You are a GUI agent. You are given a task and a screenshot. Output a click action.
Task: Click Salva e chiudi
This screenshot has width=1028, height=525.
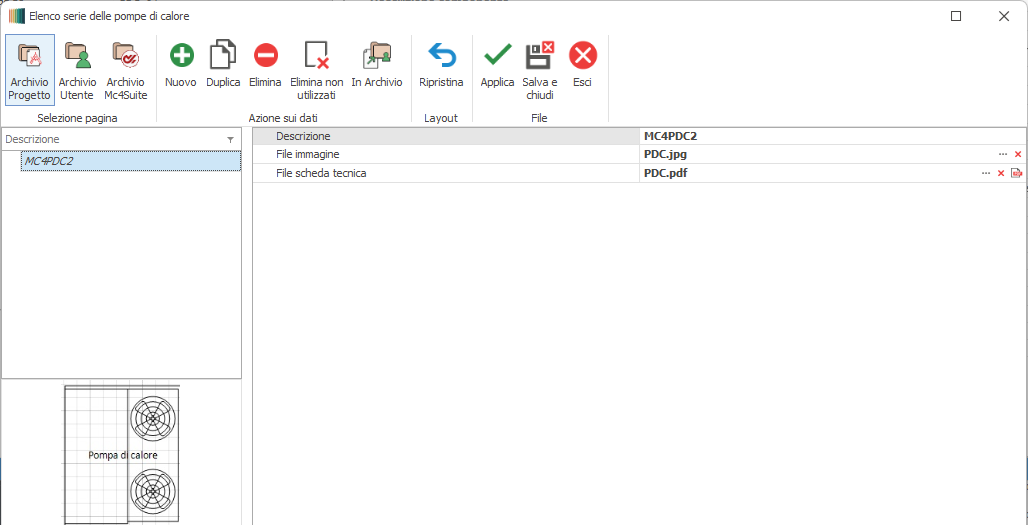pyautogui.click(x=540, y=69)
